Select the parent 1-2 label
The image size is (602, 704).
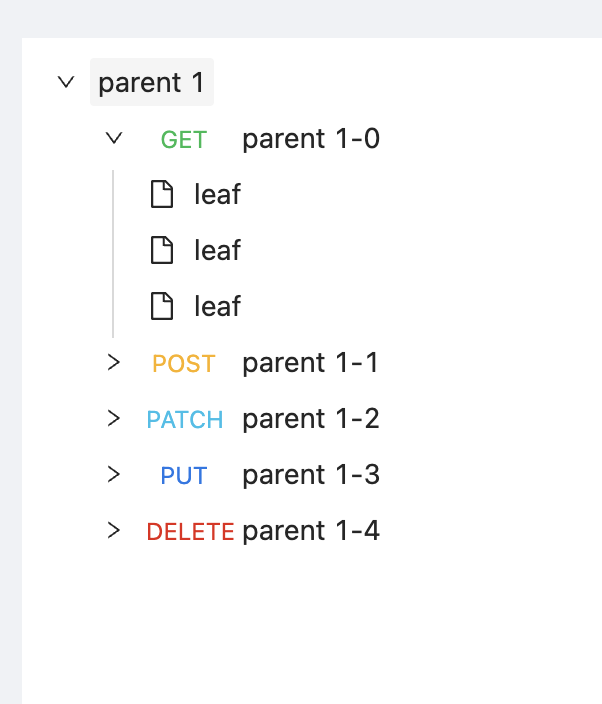pos(311,419)
